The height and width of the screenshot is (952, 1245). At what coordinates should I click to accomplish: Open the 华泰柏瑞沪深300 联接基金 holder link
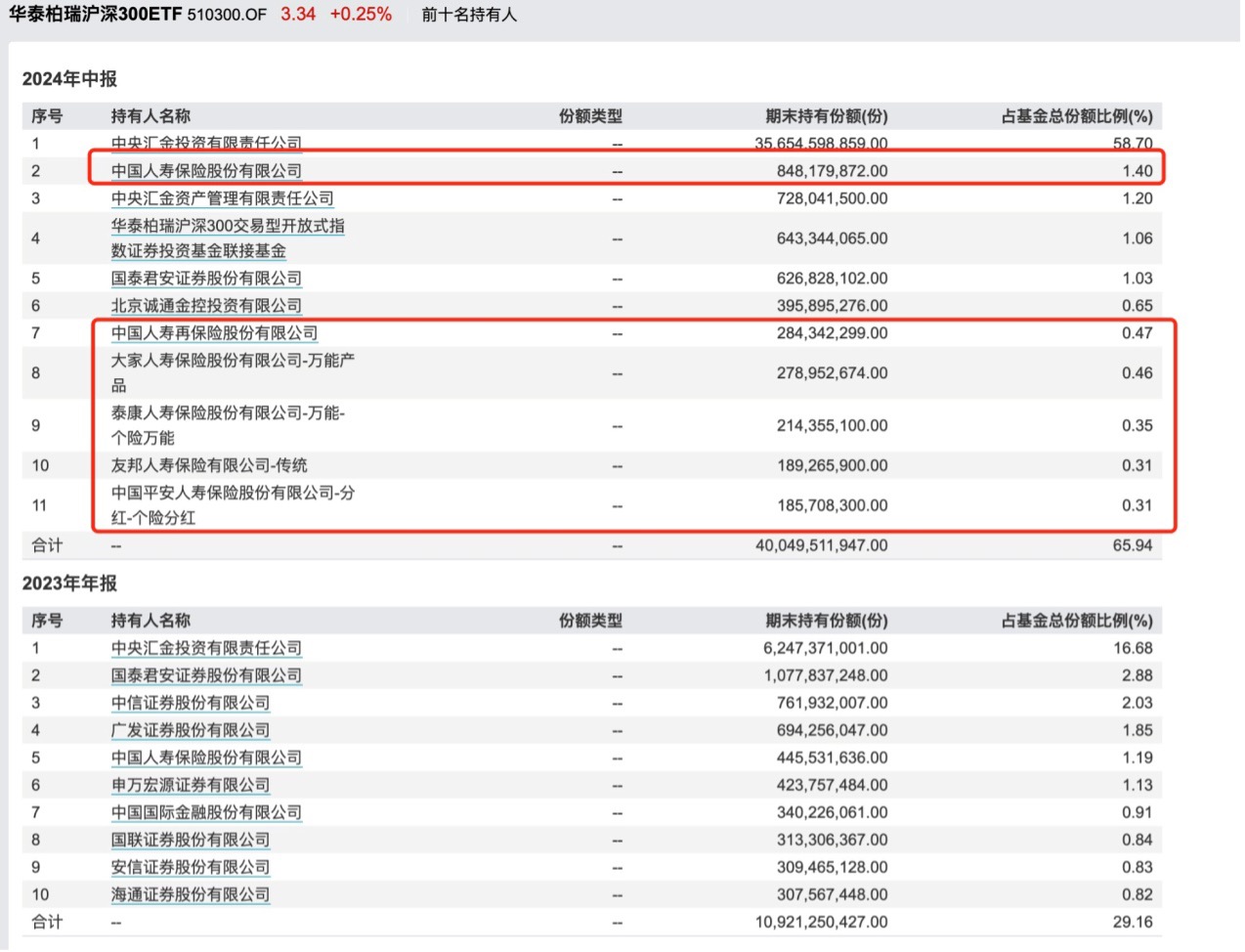click(x=227, y=238)
